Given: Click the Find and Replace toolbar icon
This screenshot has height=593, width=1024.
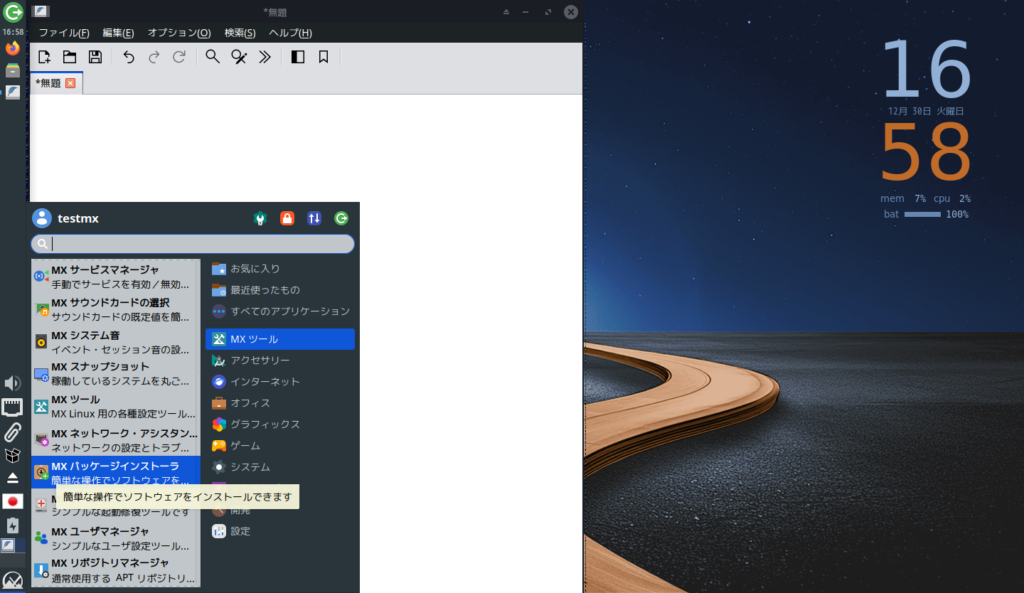Looking at the screenshot, I should pos(238,57).
